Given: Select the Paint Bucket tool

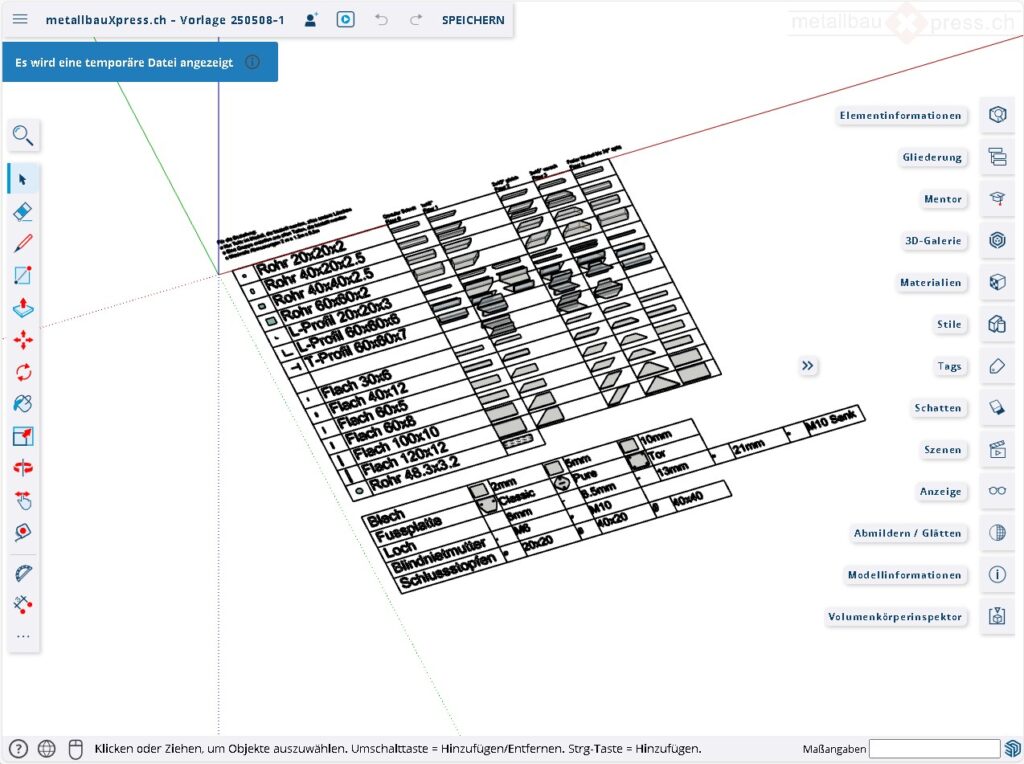Looking at the screenshot, I should pos(23,404).
